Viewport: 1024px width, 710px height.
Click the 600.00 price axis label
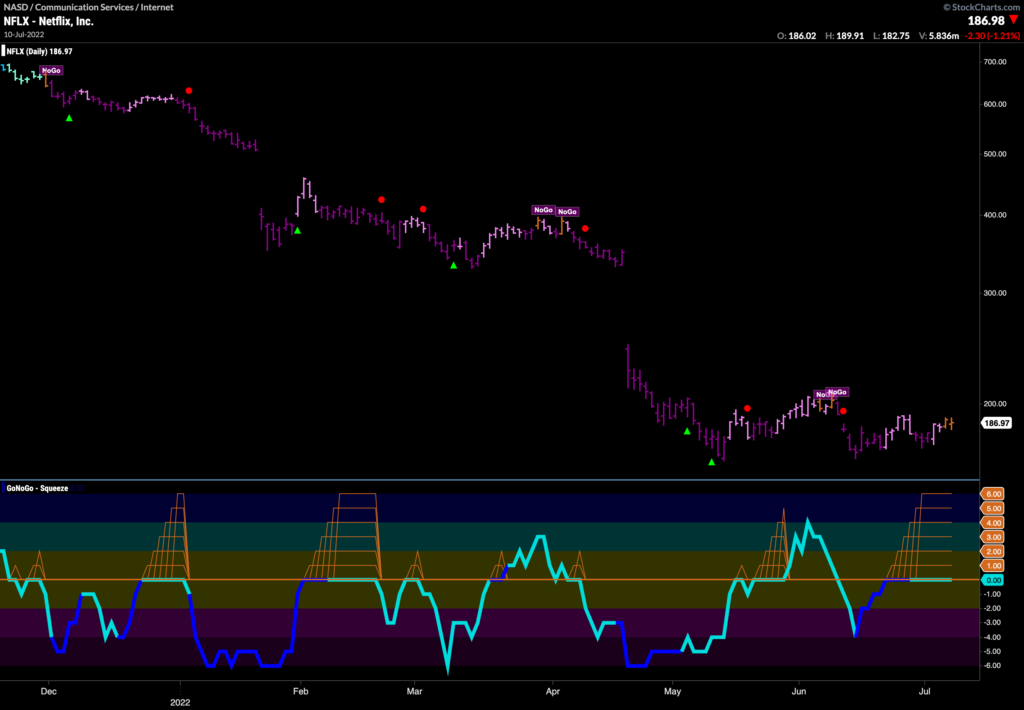point(995,104)
